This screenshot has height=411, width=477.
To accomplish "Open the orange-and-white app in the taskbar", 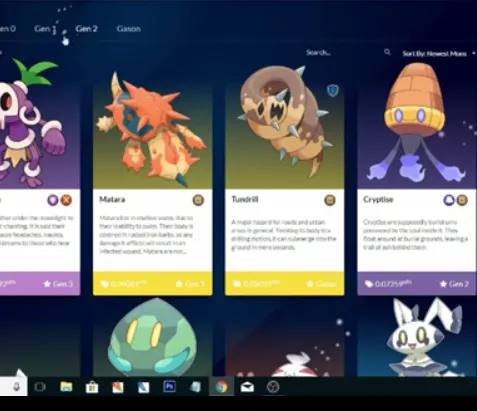I will coord(118,387).
